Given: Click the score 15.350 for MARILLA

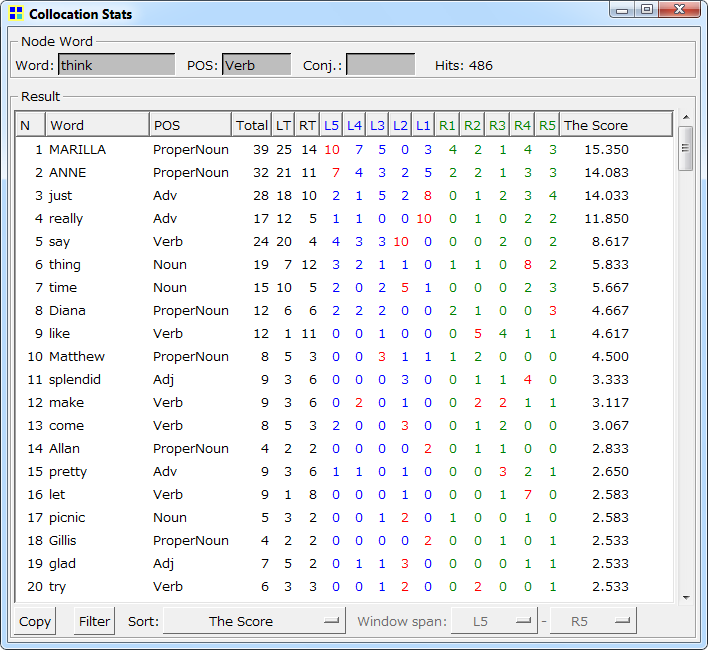Looking at the screenshot, I should point(606,149).
